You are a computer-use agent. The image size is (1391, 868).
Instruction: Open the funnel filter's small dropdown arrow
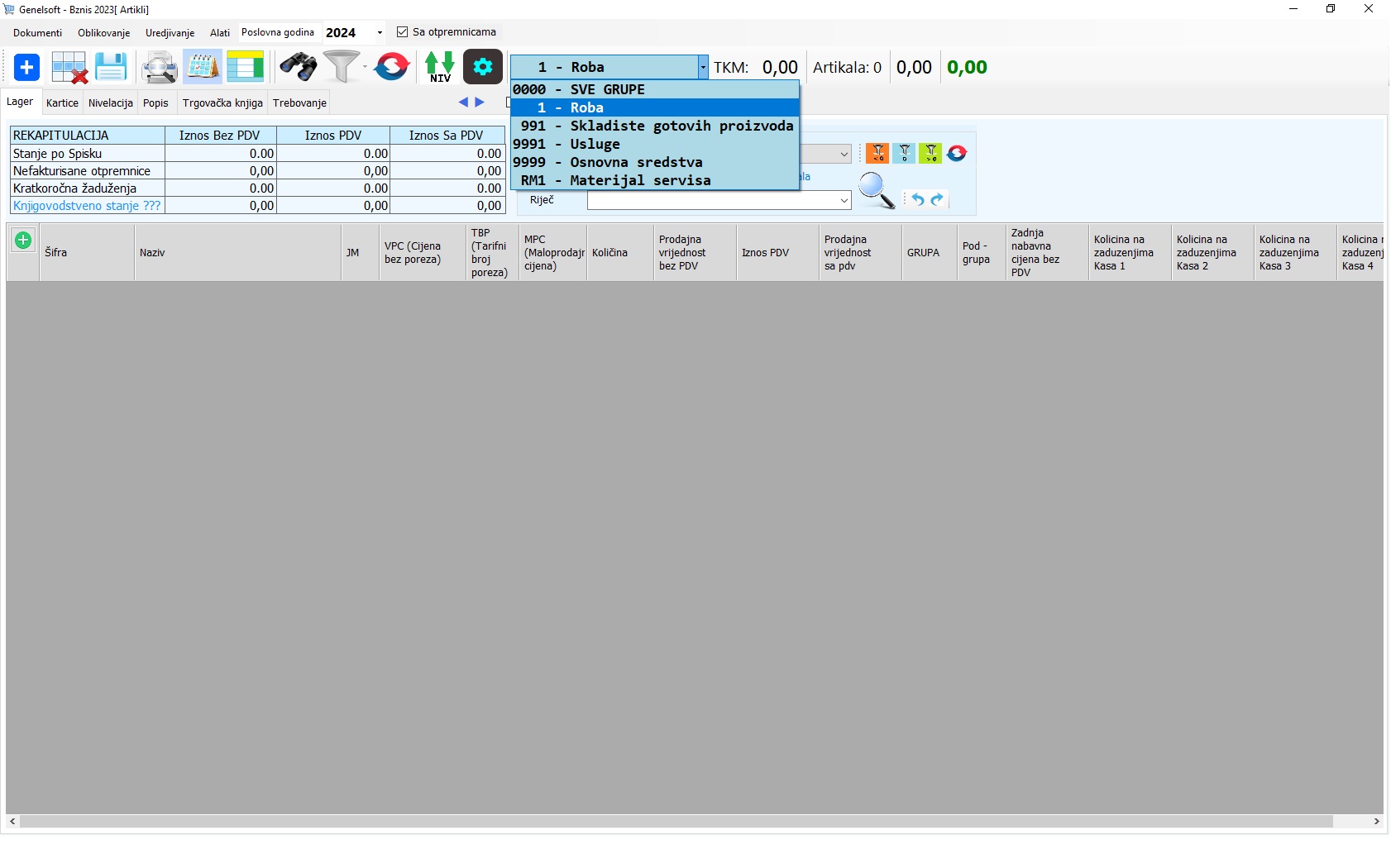tap(365, 67)
